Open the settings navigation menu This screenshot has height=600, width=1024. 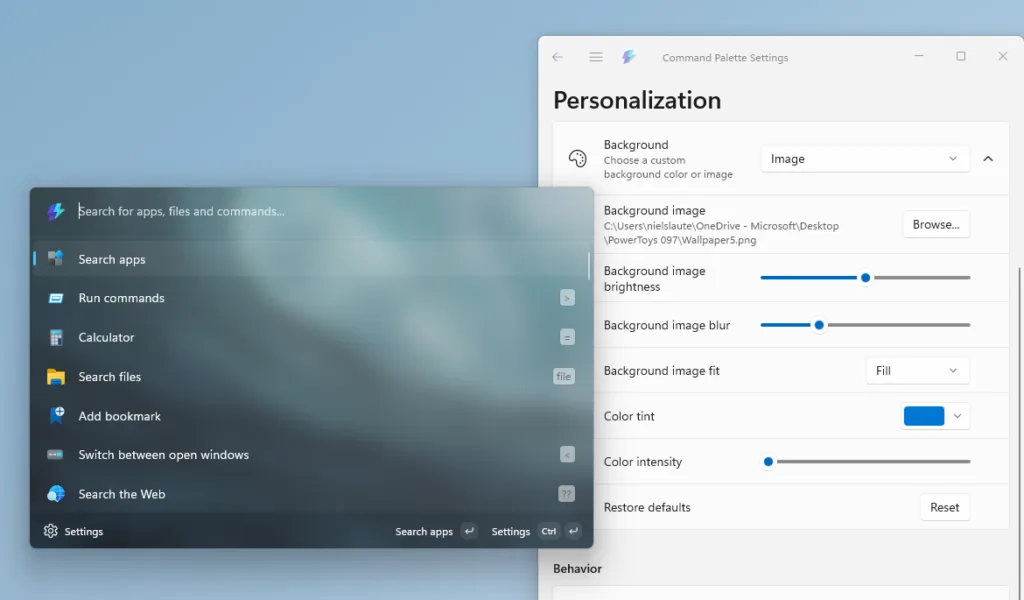click(595, 57)
